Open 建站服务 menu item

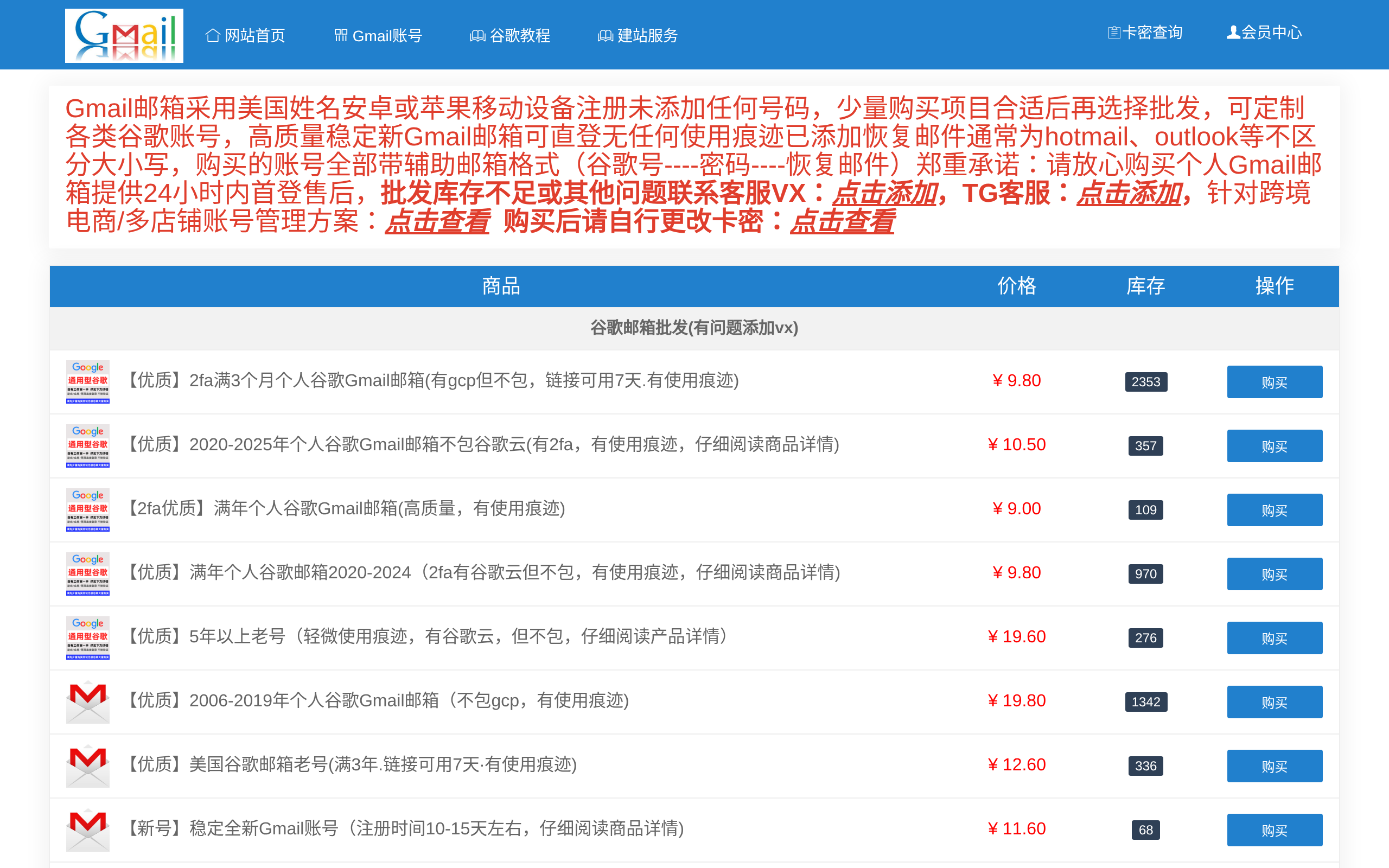638,36
